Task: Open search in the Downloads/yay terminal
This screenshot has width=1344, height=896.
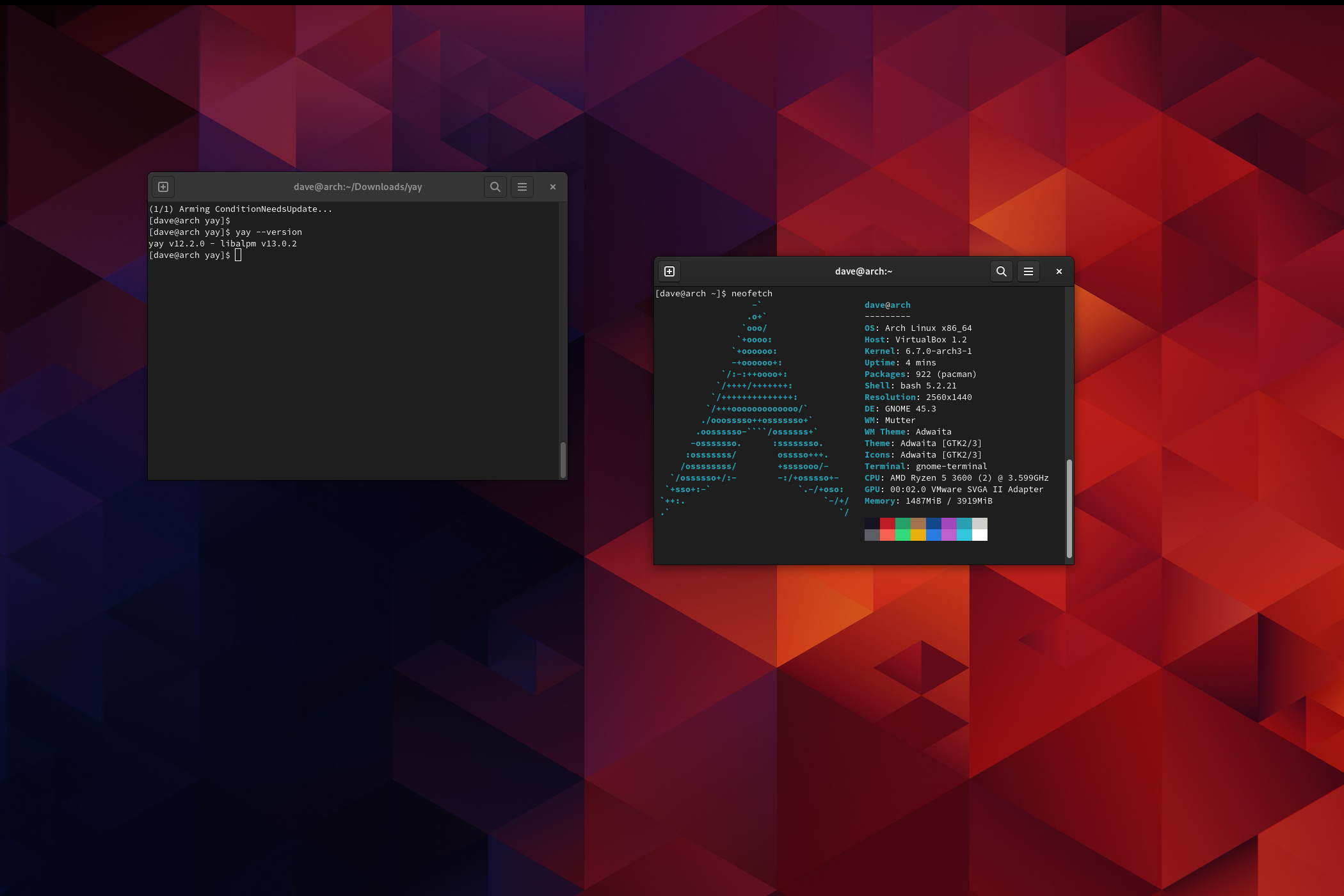Action: pos(495,187)
